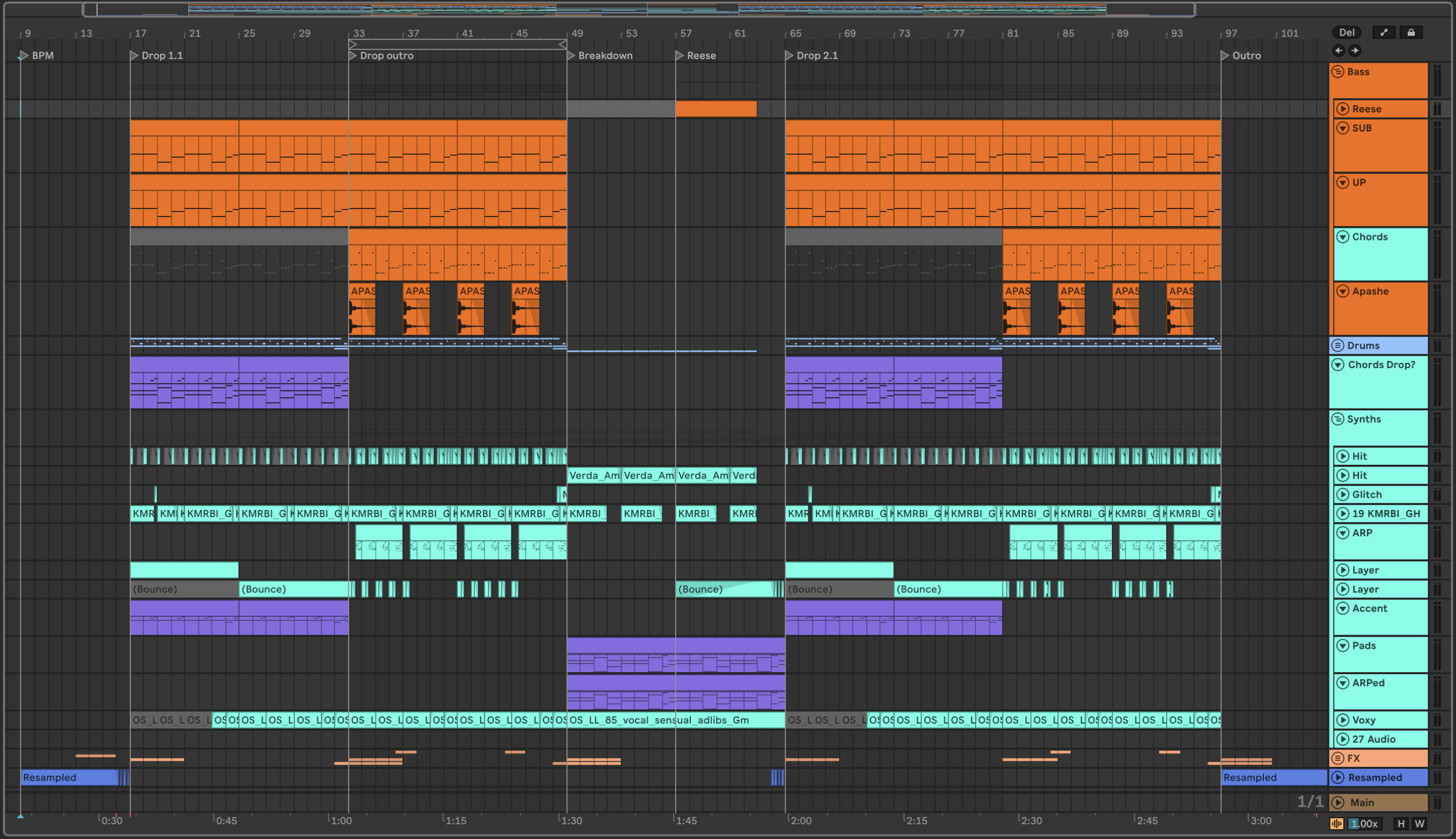Collapse the ARPed track
Image resolution: width=1456 pixels, height=839 pixels.
(x=1343, y=683)
